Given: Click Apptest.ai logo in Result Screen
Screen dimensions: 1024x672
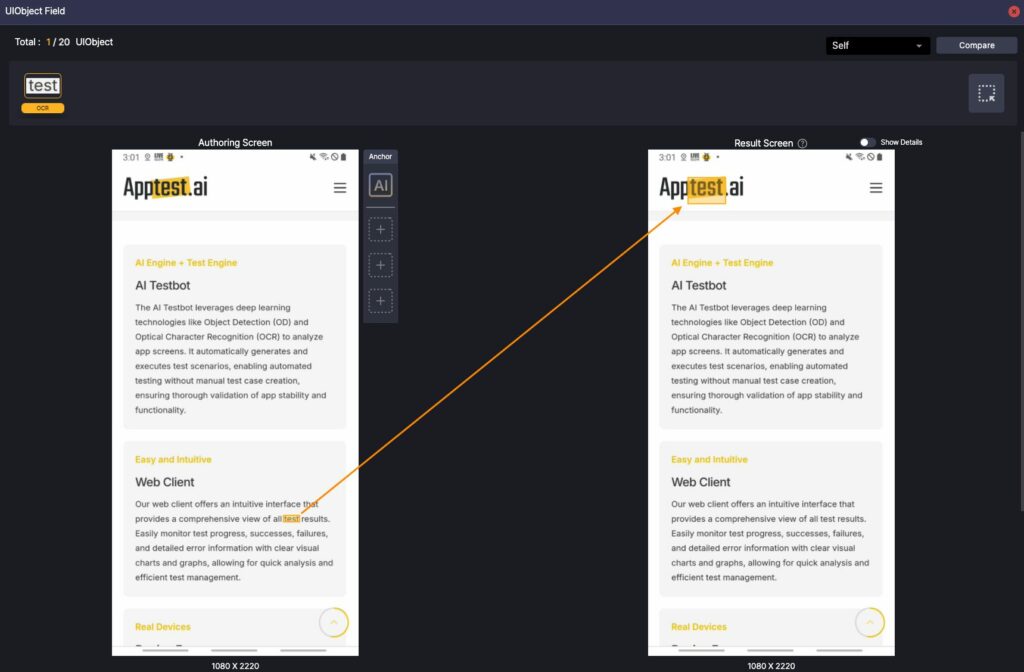Looking at the screenshot, I should click(701, 187).
